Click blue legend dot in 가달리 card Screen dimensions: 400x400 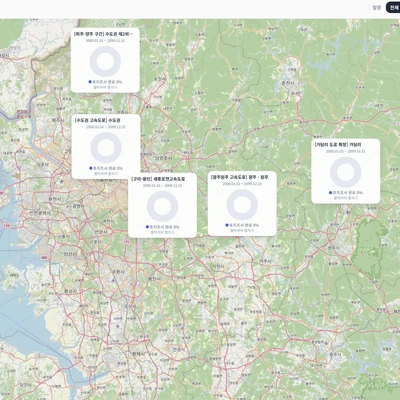pos(330,192)
